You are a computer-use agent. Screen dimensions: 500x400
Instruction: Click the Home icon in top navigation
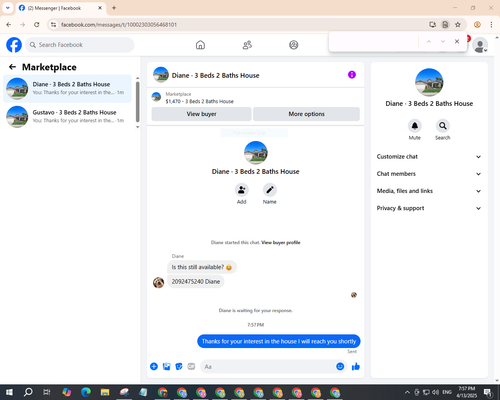click(x=200, y=45)
